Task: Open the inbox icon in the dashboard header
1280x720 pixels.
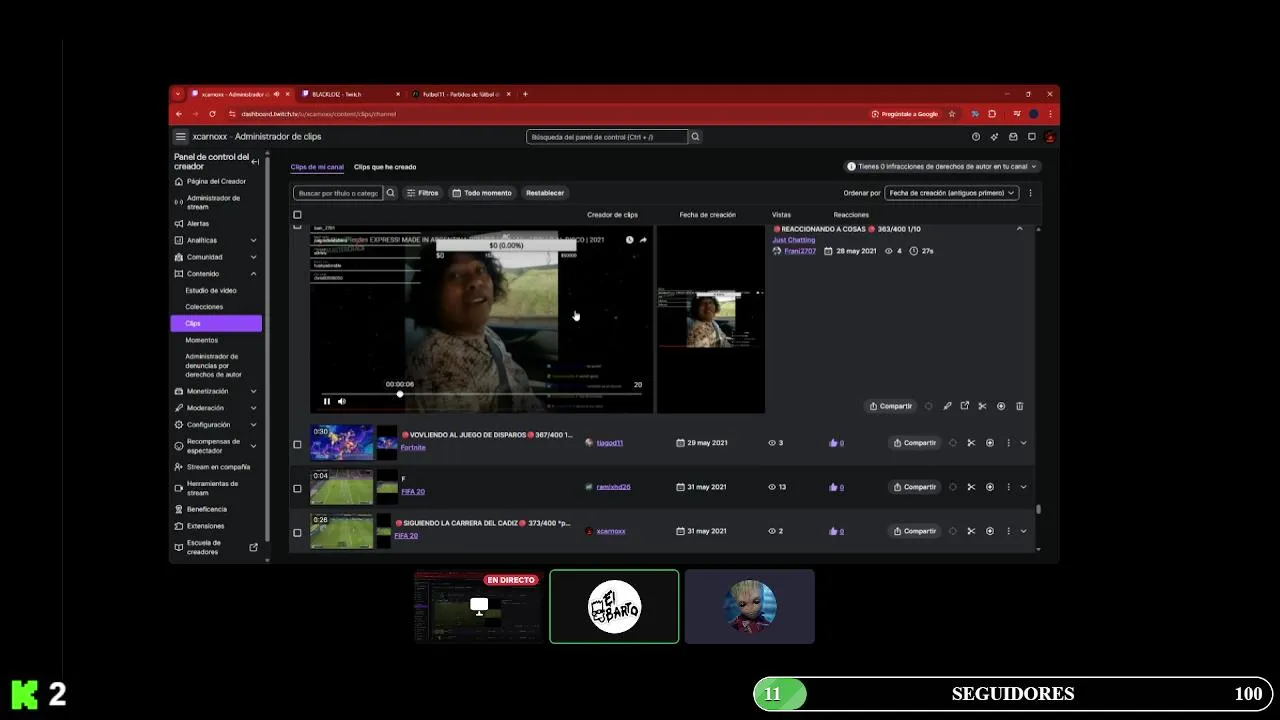Action: [1013, 137]
